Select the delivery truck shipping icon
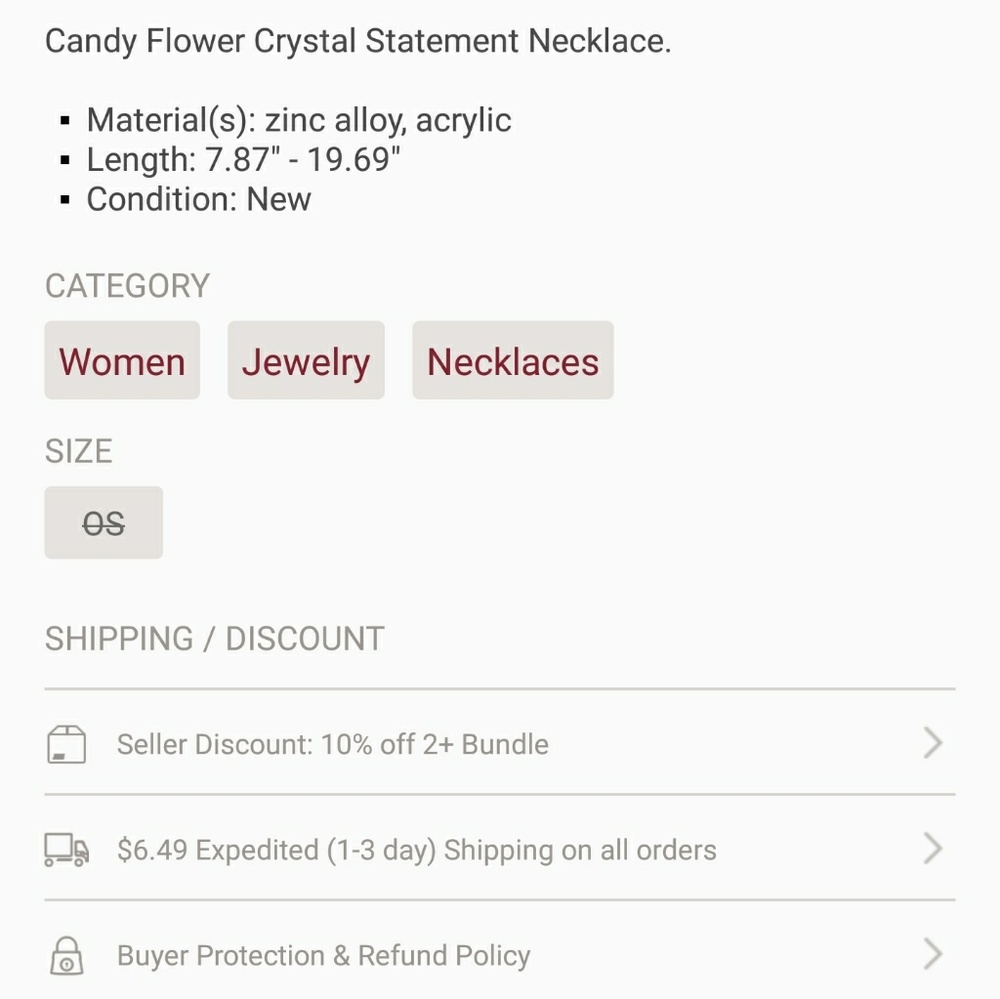Screen dimensions: 1000x999 click(x=65, y=849)
